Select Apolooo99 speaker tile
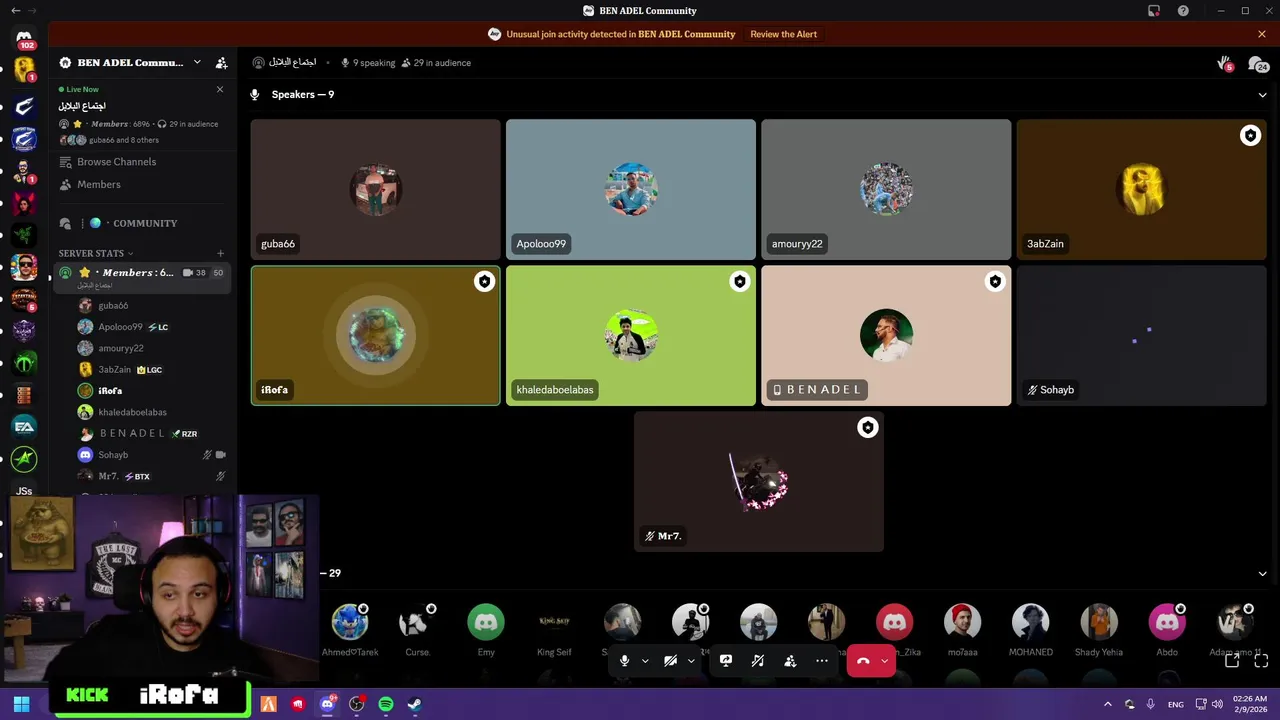This screenshot has width=1280, height=720. coord(631,190)
